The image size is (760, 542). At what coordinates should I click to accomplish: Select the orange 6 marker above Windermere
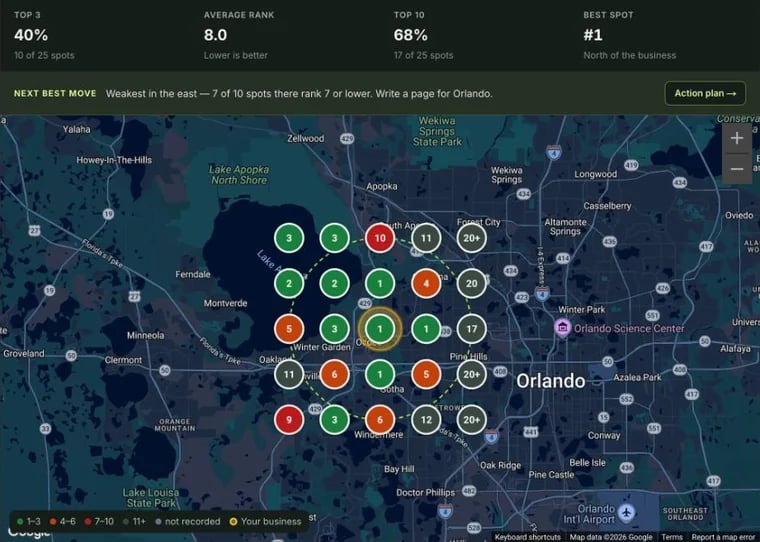click(380, 419)
